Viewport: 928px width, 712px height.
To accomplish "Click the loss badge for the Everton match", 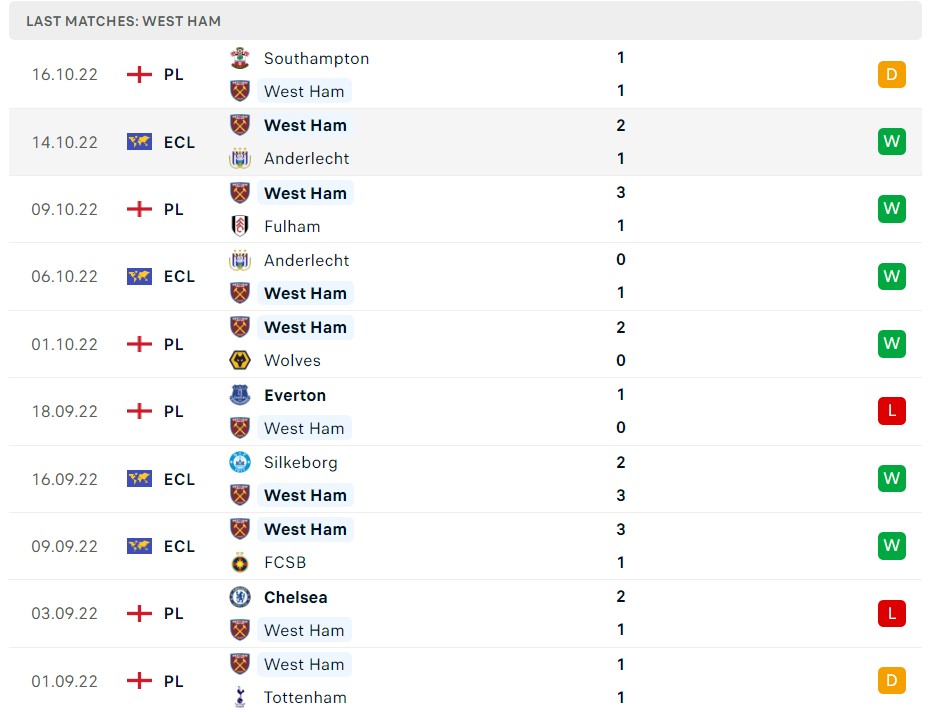I will [x=891, y=411].
